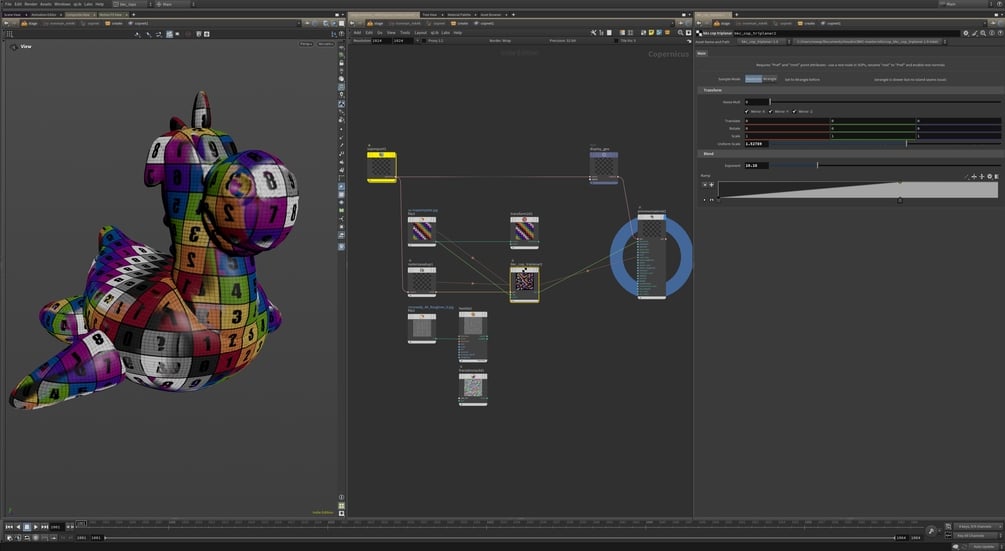Click the node name field bkc_cop_triplanar2
This screenshot has width=1005, height=551.
[846, 33]
